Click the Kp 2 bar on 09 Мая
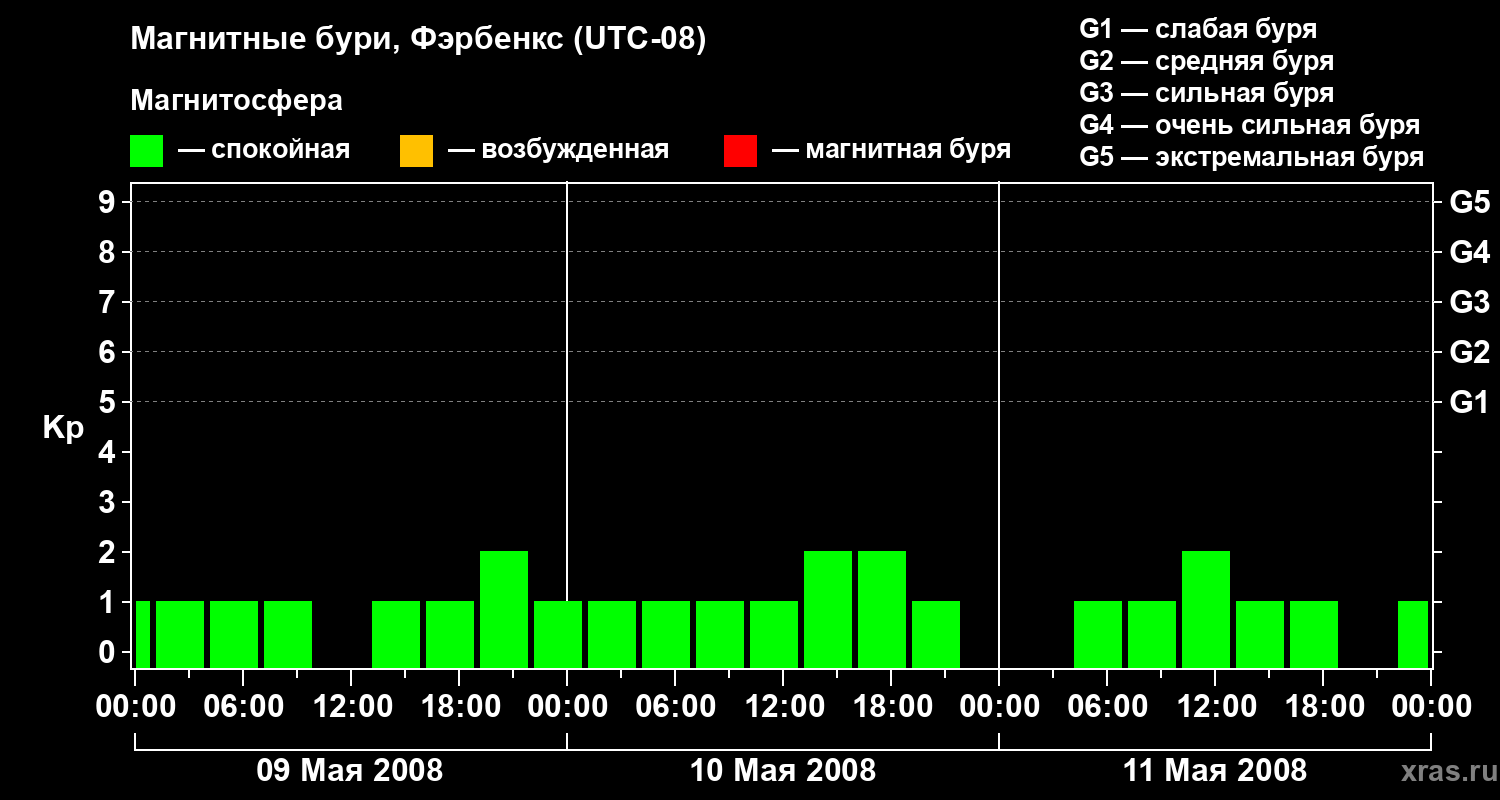Viewport: 1500px width, 800px height. (504, 609)
